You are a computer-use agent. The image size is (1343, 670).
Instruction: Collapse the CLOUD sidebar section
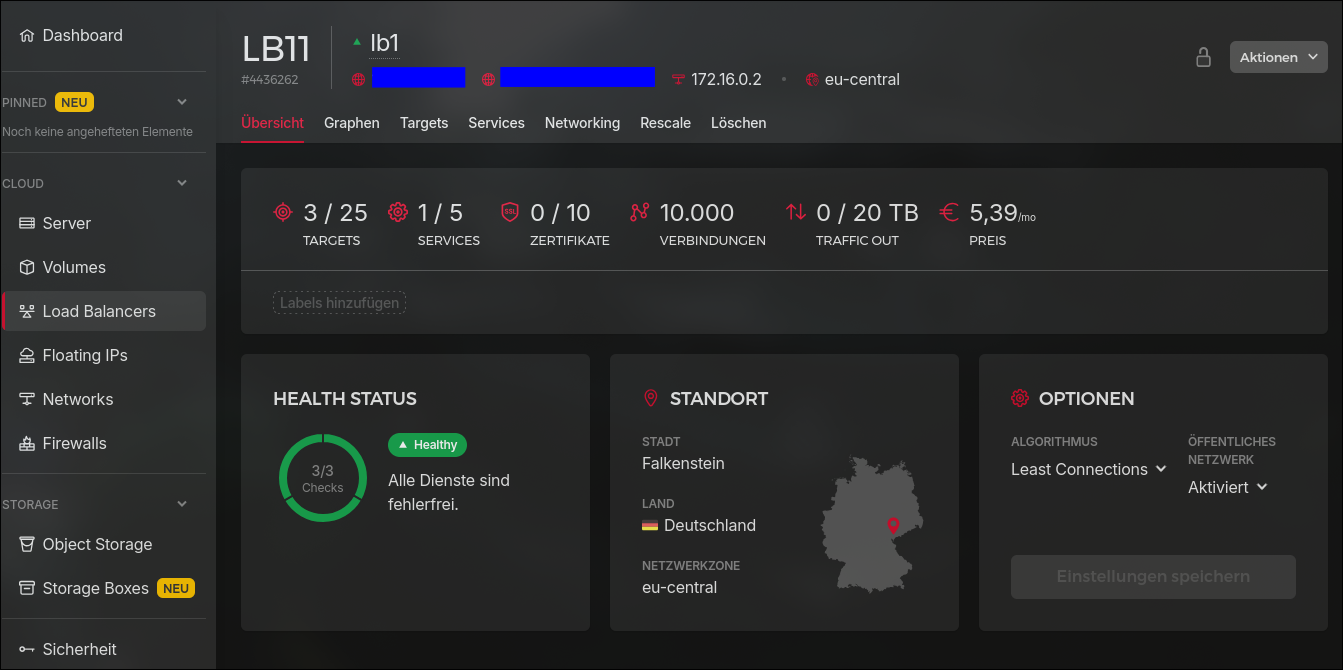pyautogui.click(x=181, y=183)
